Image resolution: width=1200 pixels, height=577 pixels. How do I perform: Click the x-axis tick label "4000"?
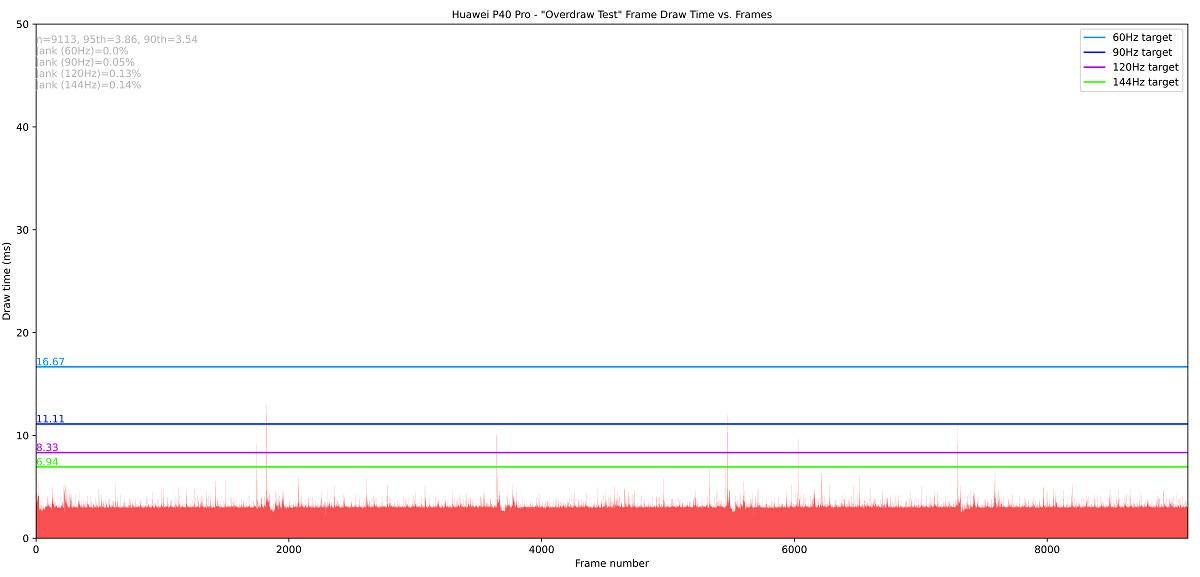pyautogui.click(x=541, y=549)
